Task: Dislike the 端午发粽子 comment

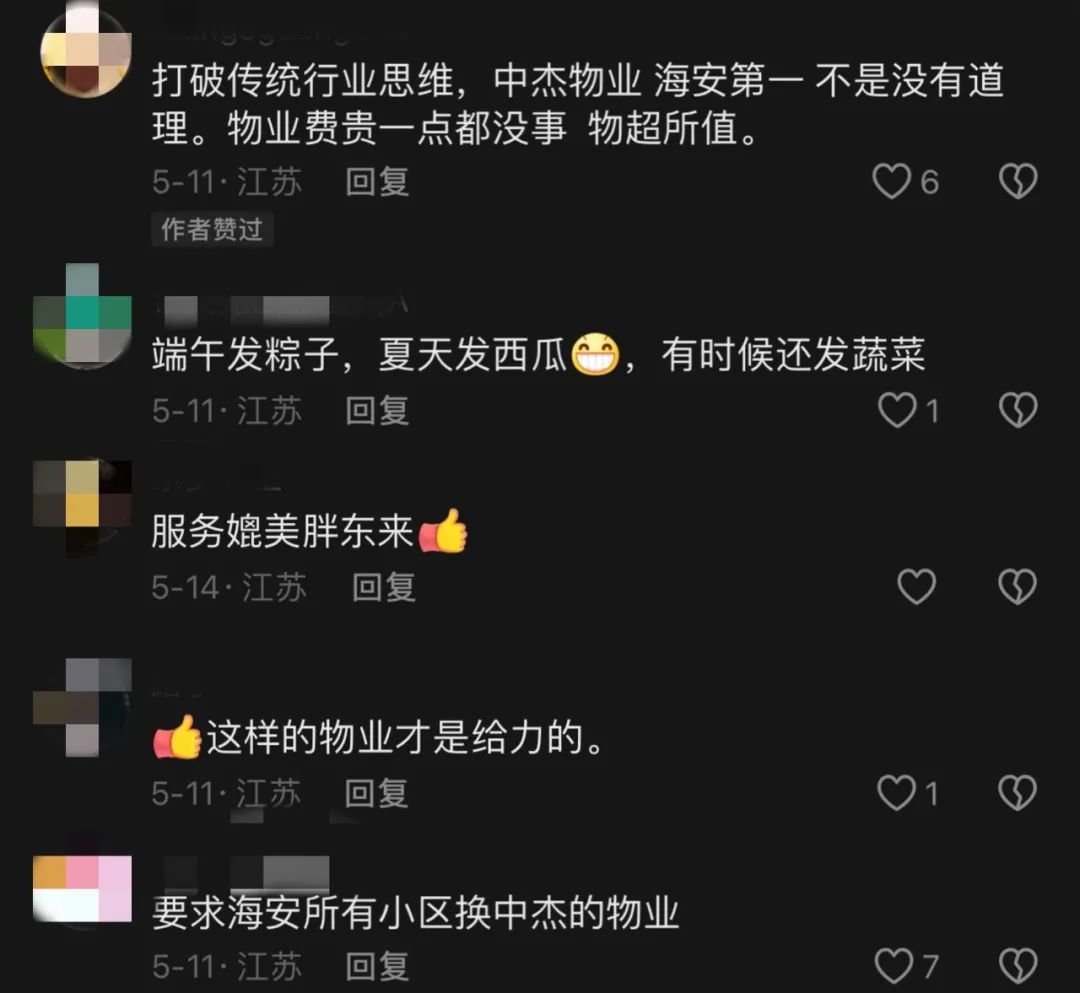Action: 1017,410
